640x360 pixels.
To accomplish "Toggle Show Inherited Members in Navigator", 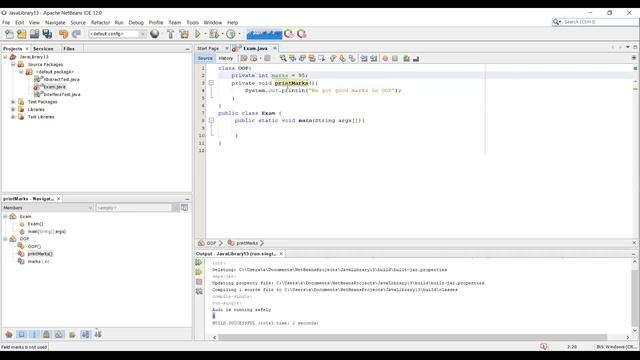I will [x=9, y=334].
